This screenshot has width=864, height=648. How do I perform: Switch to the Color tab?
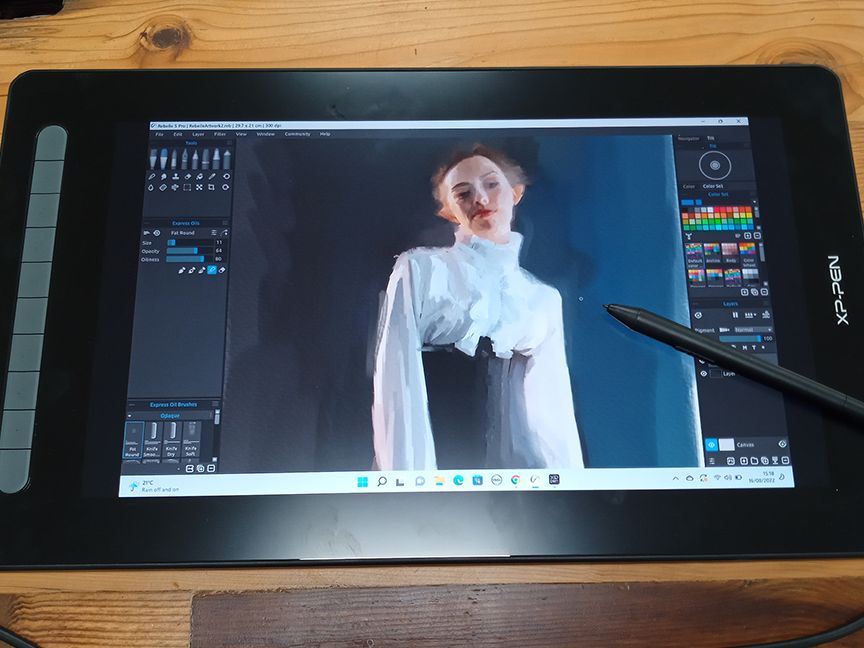tap(689, 186)
